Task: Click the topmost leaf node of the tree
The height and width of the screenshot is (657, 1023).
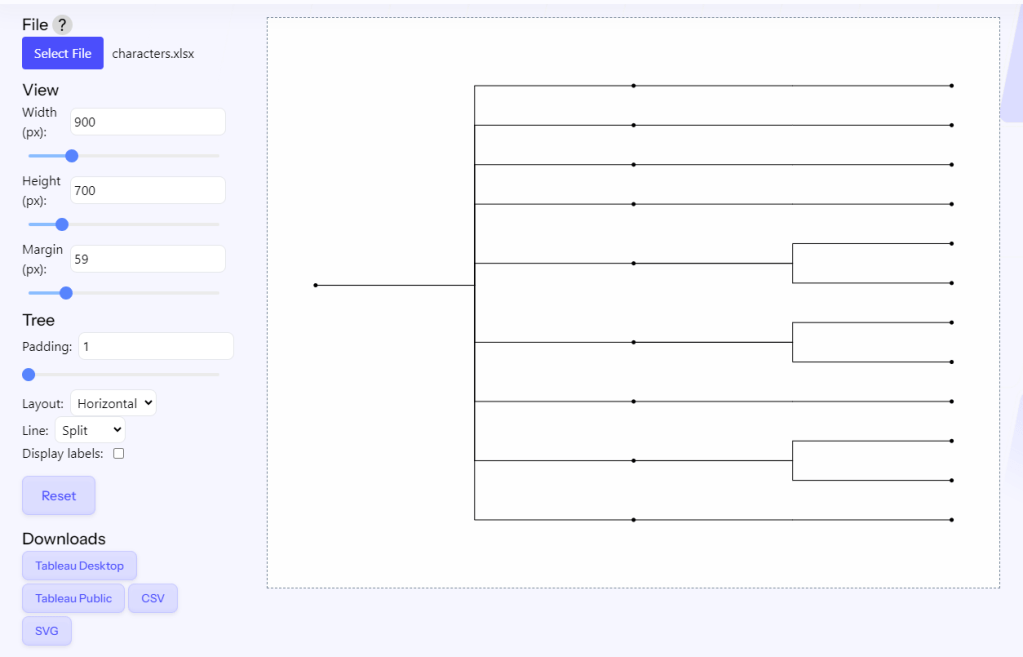Action: (951, 86)
